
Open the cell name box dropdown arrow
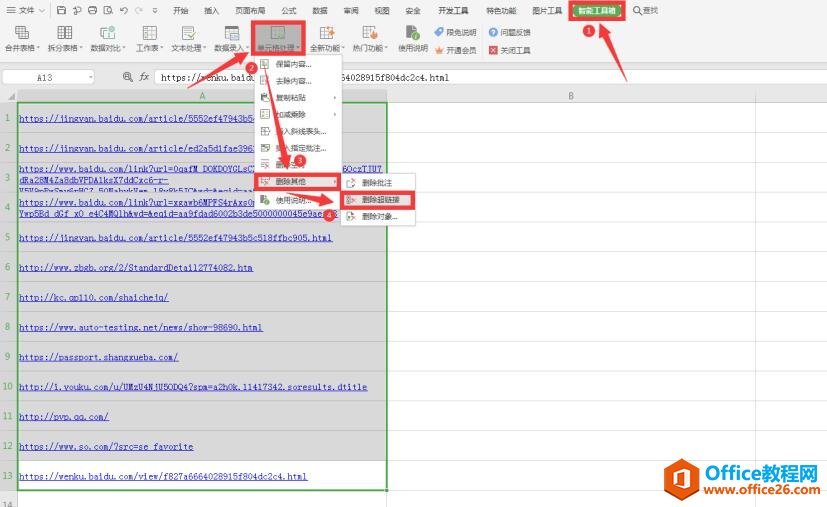(90, 77)
